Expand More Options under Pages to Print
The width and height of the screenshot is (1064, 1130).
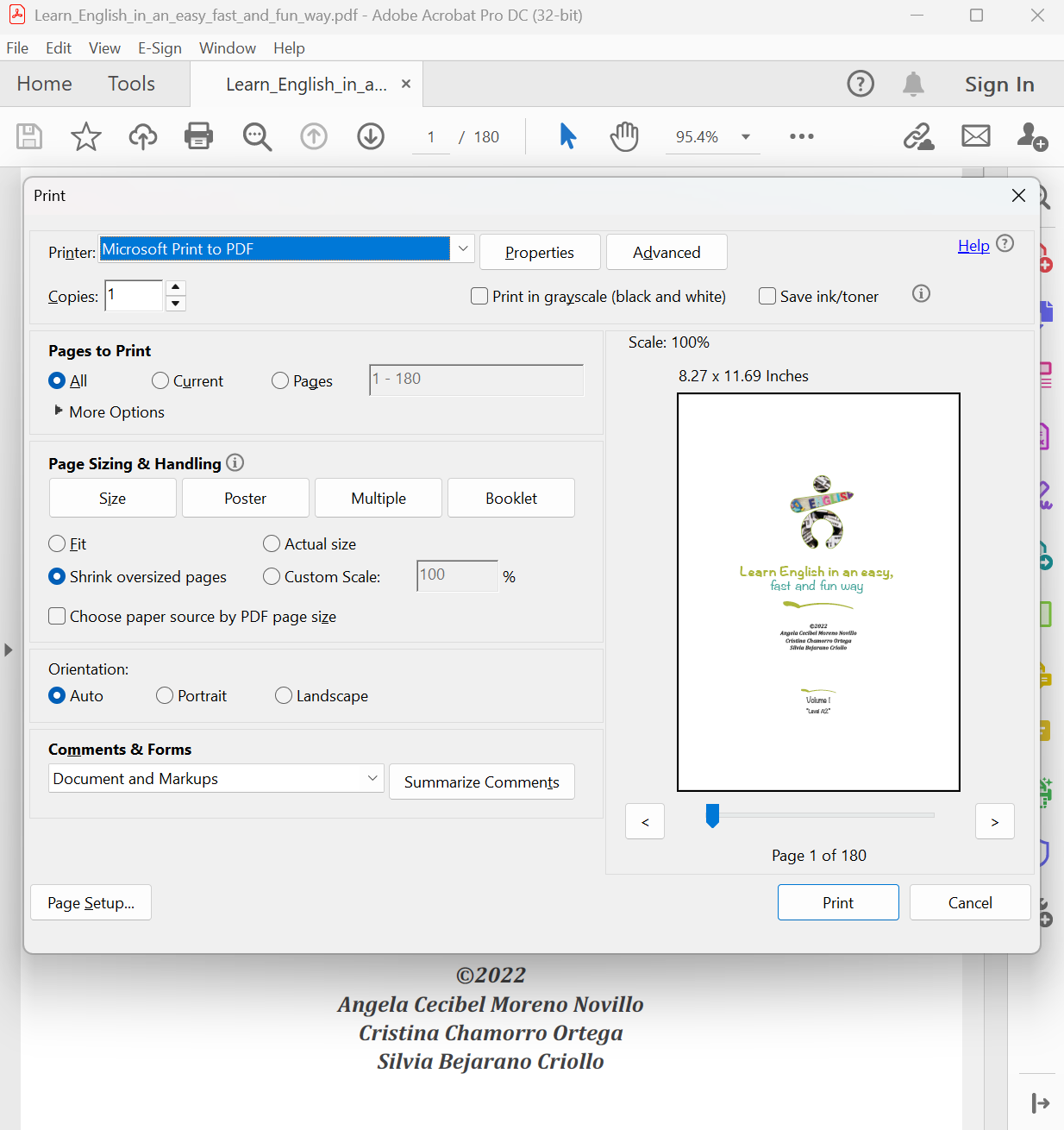59,411
